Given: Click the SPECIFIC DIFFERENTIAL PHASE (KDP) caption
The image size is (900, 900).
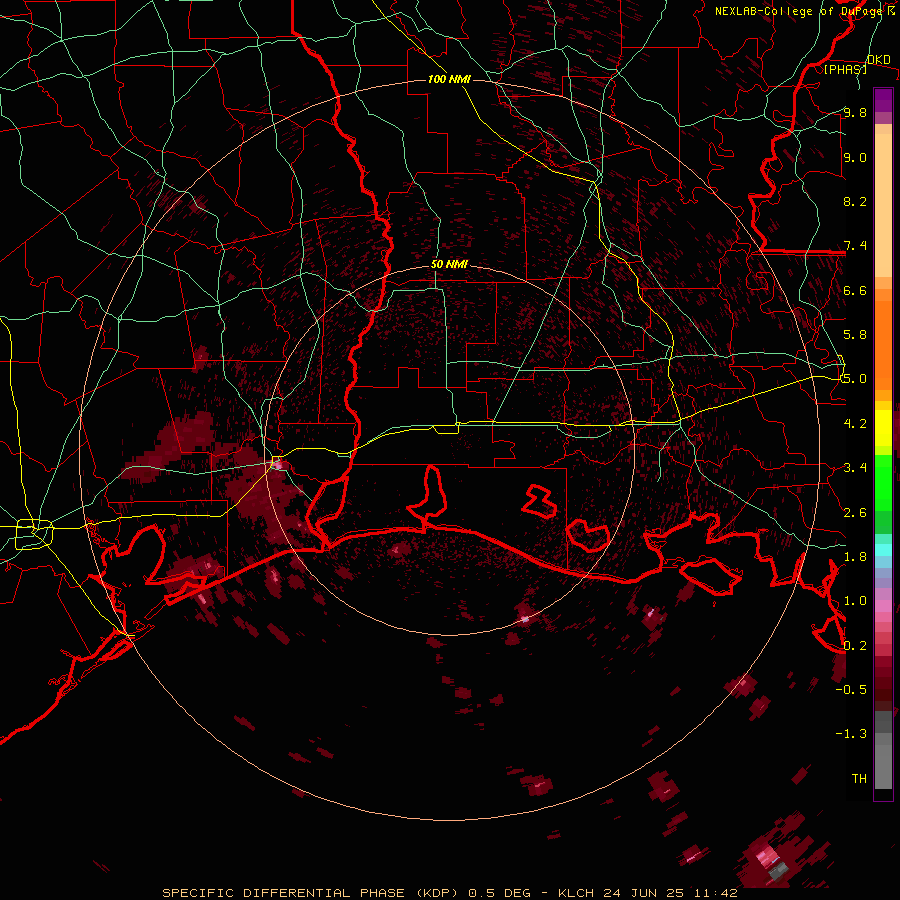Looking at the screenshot, I should (x=312, y=893).
